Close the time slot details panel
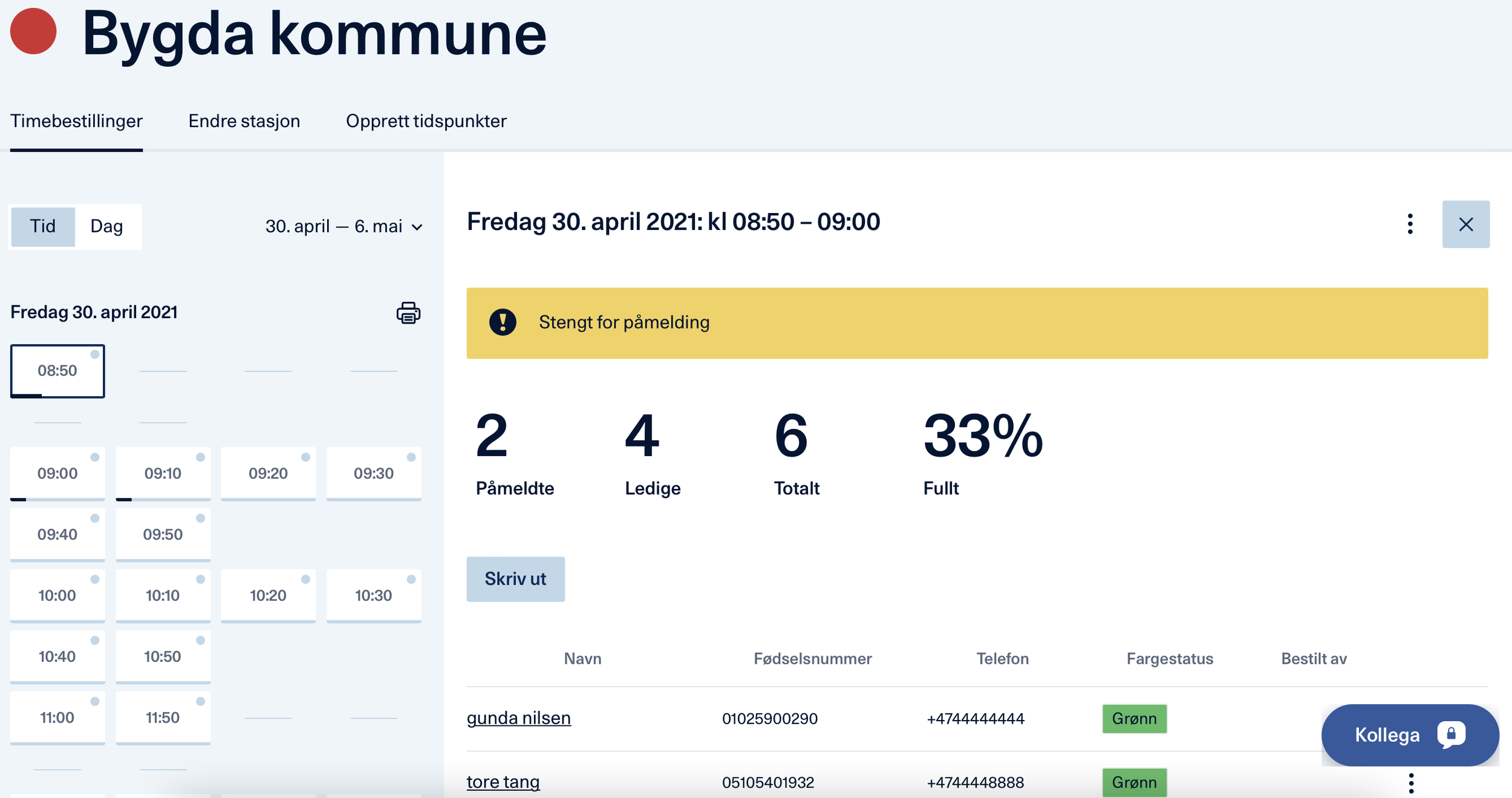This screenshot has height=798, width=1512. point(1465,224)
